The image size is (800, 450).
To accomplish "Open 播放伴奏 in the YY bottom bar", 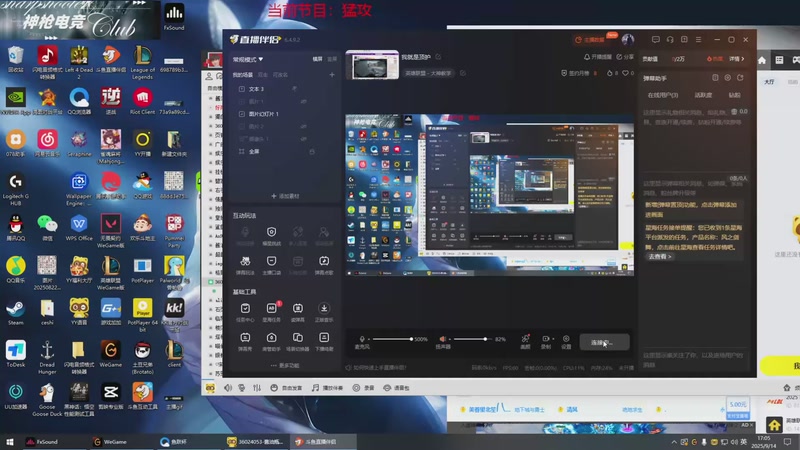I will pos(328,388).
